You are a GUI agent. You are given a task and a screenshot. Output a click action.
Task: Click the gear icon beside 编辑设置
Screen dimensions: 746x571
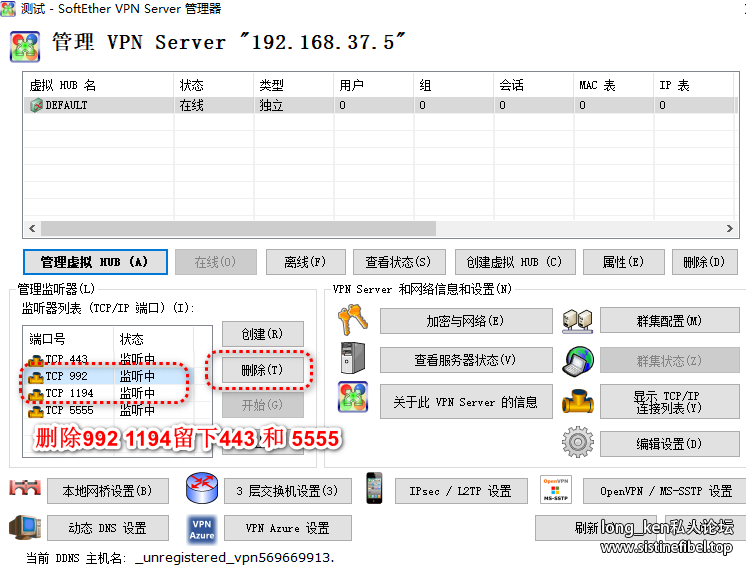point(578,442)
